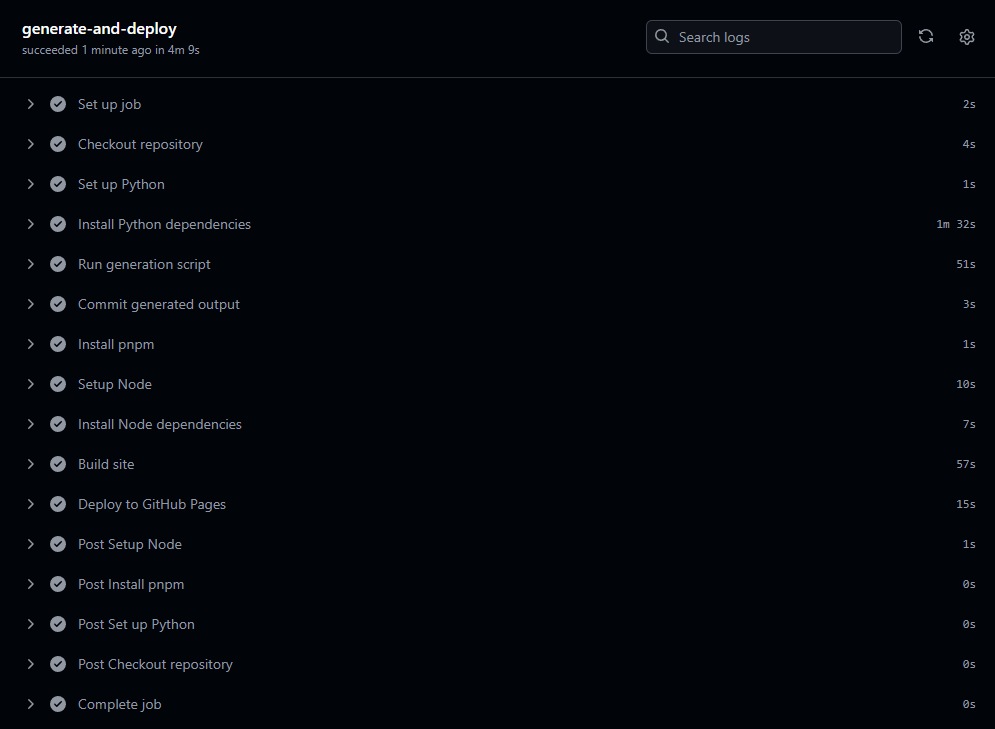Click the success check icon for Build site
Image resolution: width=995 pixels, height=729 pixels.
coord(58,464)
